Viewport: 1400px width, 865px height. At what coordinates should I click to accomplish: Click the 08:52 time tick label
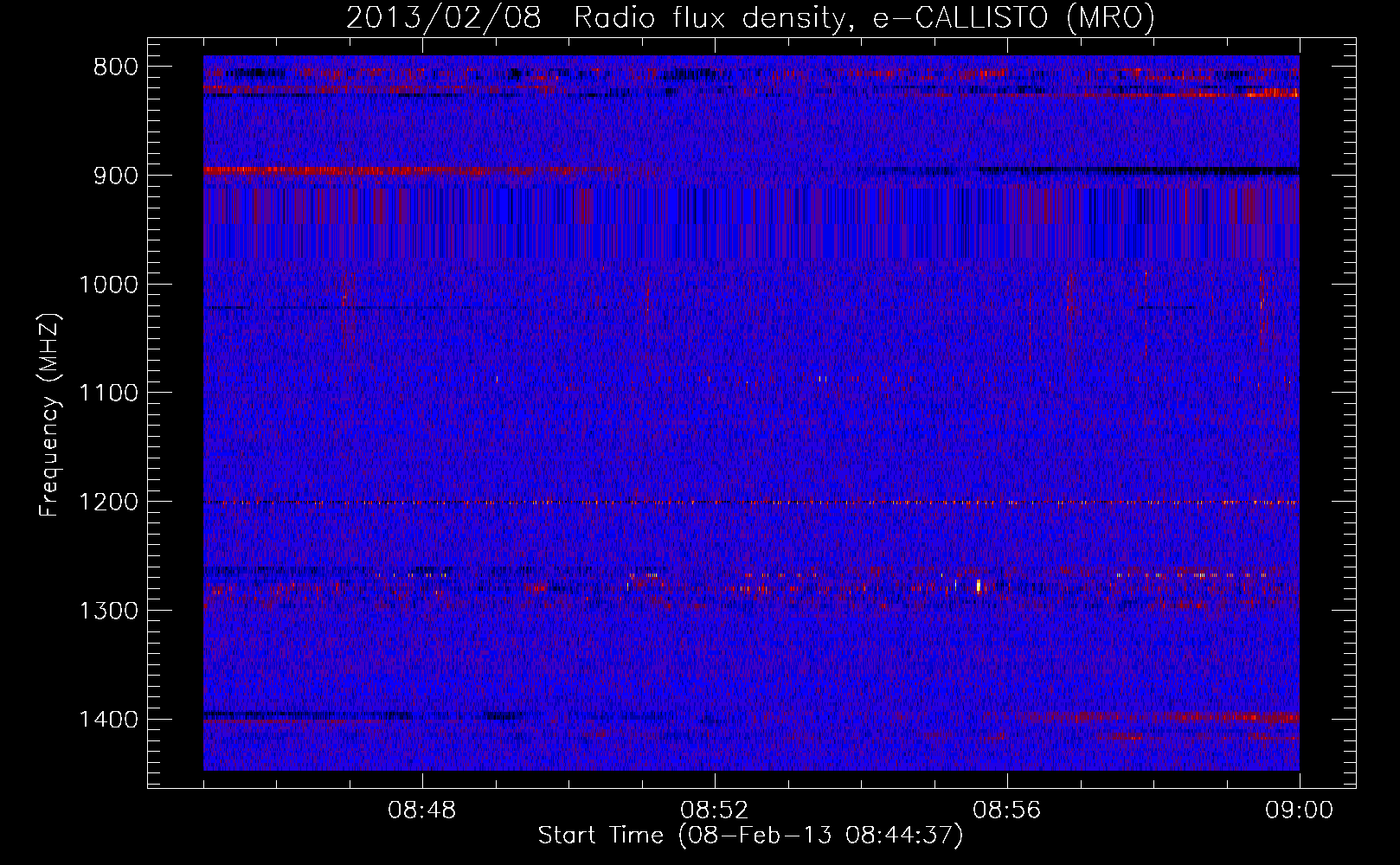[715, 811]
